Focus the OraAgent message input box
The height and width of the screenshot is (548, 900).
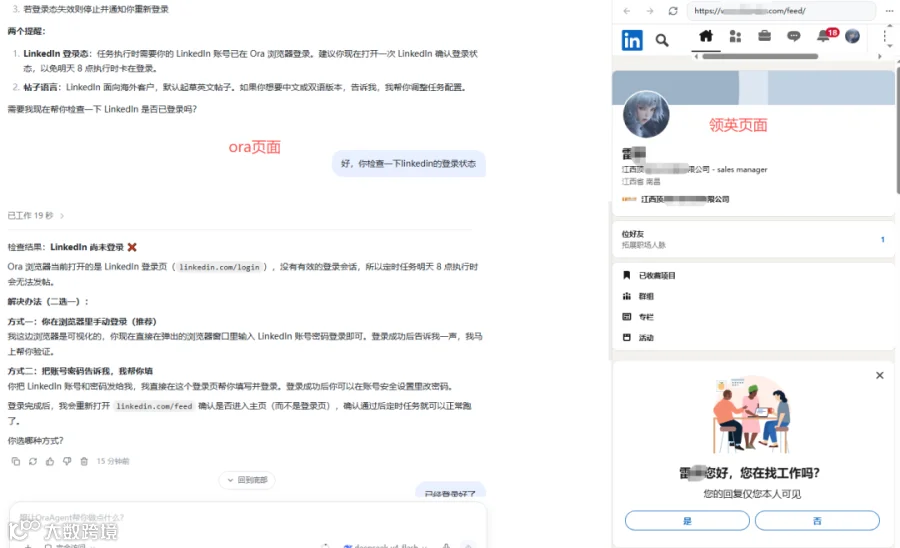248,518
